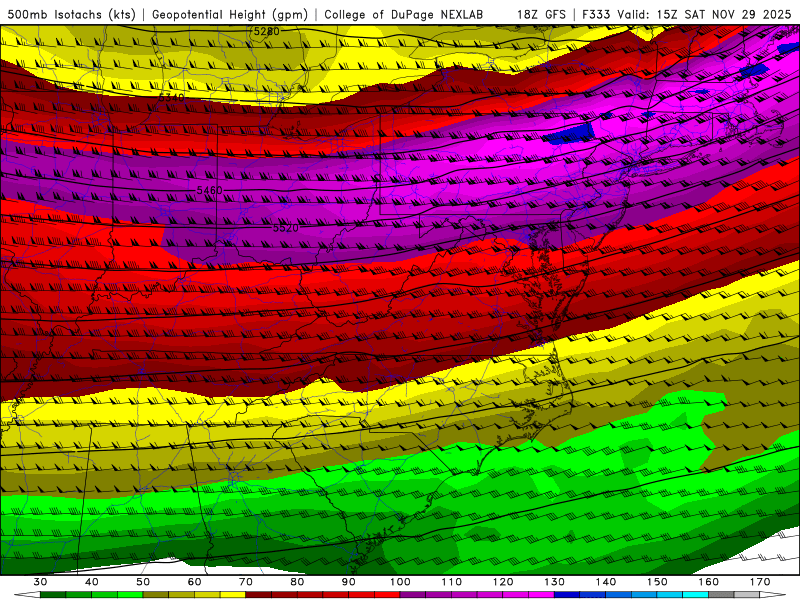Viewport: 800px width, 600px height.
Task: Click the 5520 height contour label
Action: pos(286,228)
